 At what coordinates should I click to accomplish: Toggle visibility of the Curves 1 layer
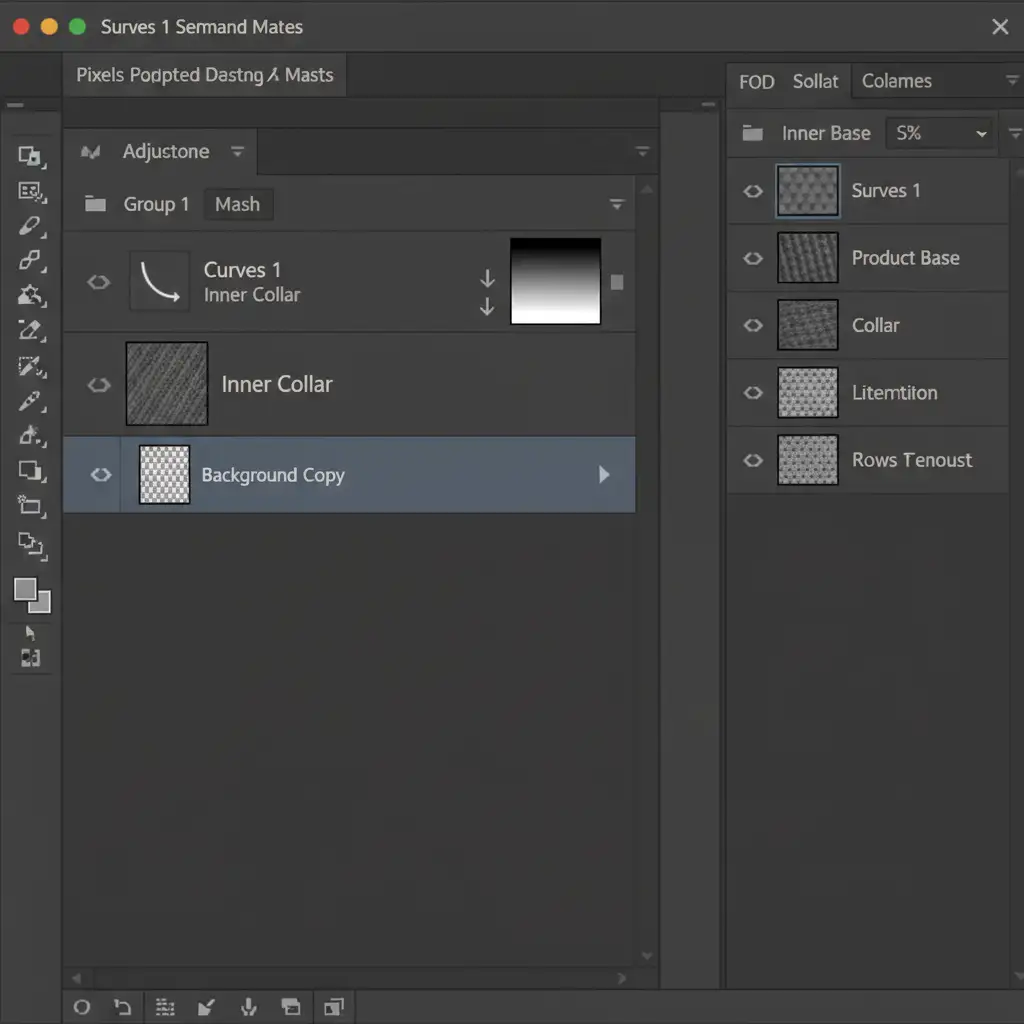pos(98,282)
